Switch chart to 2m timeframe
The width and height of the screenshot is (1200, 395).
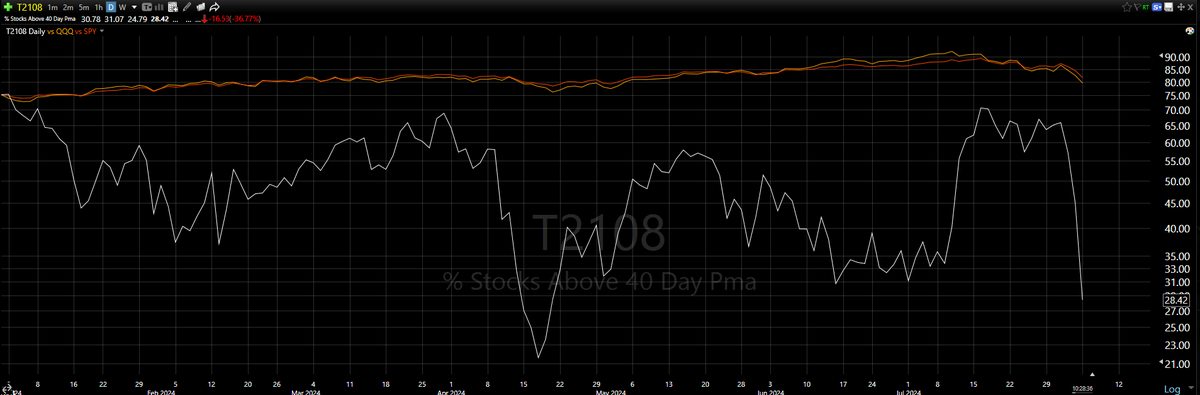68,7
